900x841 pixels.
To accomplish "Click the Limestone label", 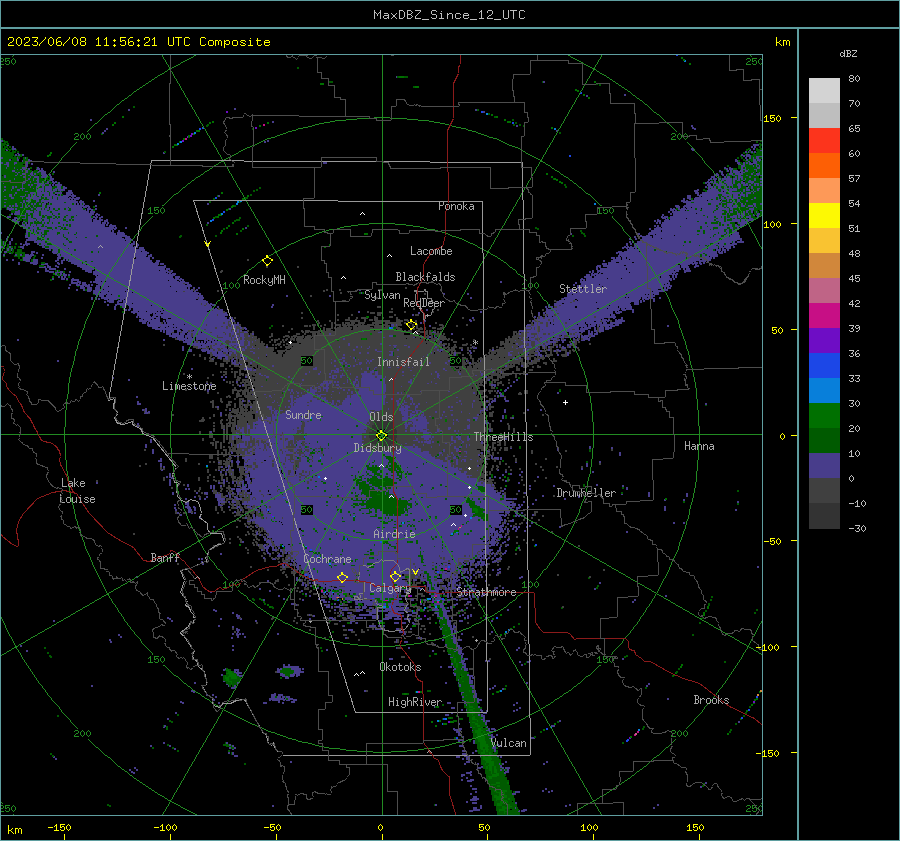I will point(189,386).
